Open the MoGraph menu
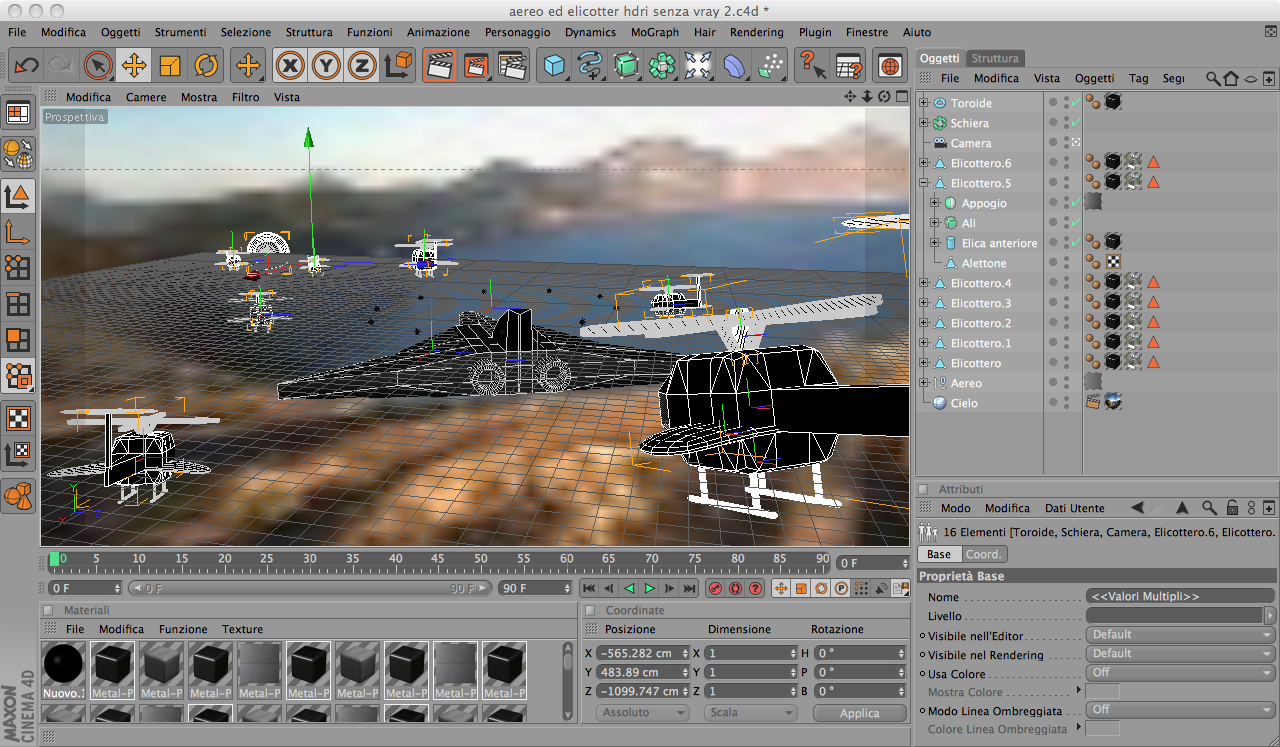 [x=654, y=32]
